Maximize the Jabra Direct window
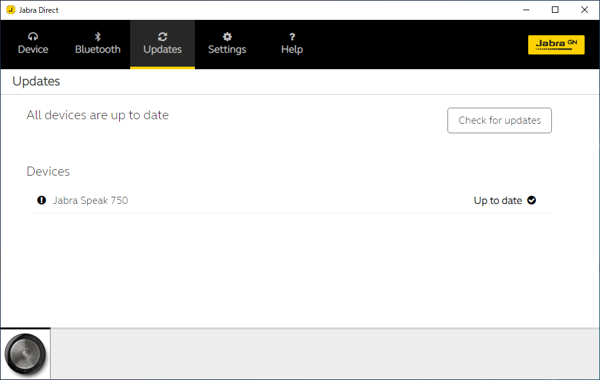This screenshot has height=380, width=600. [x=555, y=10]
